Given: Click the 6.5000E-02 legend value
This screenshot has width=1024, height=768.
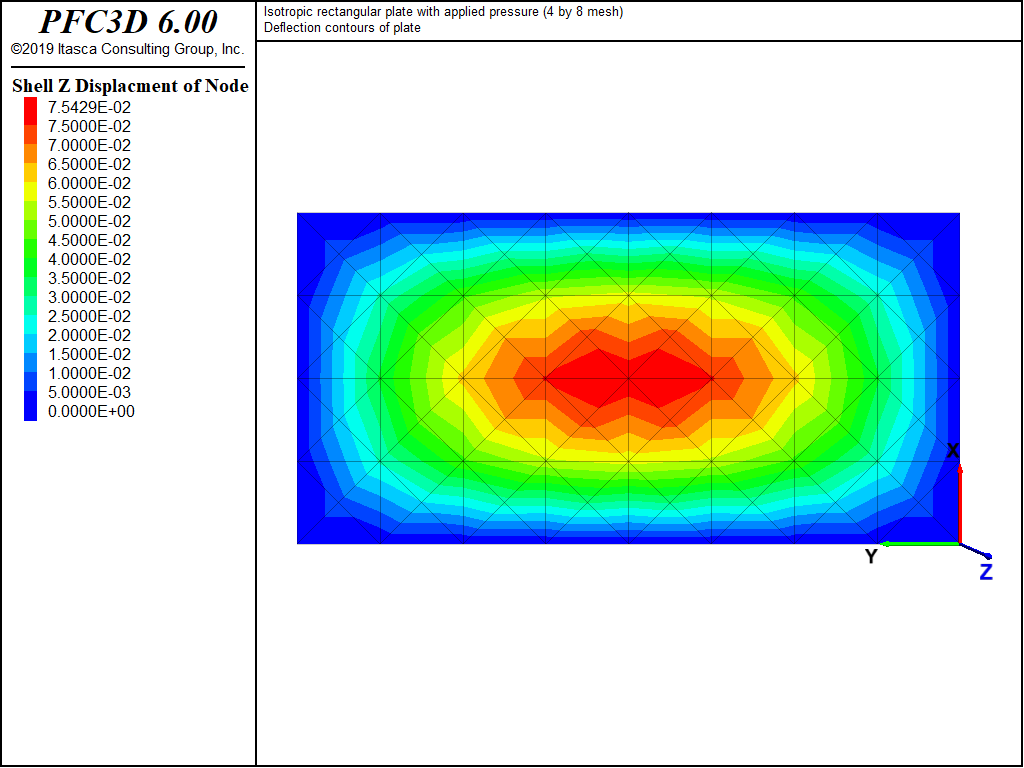Looking at the screenshot, I should [89, 164].
